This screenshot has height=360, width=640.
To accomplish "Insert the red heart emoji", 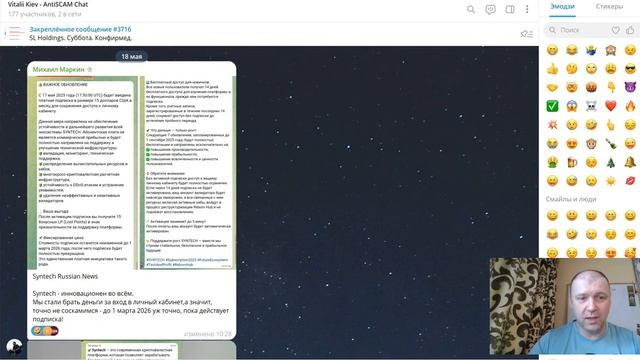I will tap(611, 106).
